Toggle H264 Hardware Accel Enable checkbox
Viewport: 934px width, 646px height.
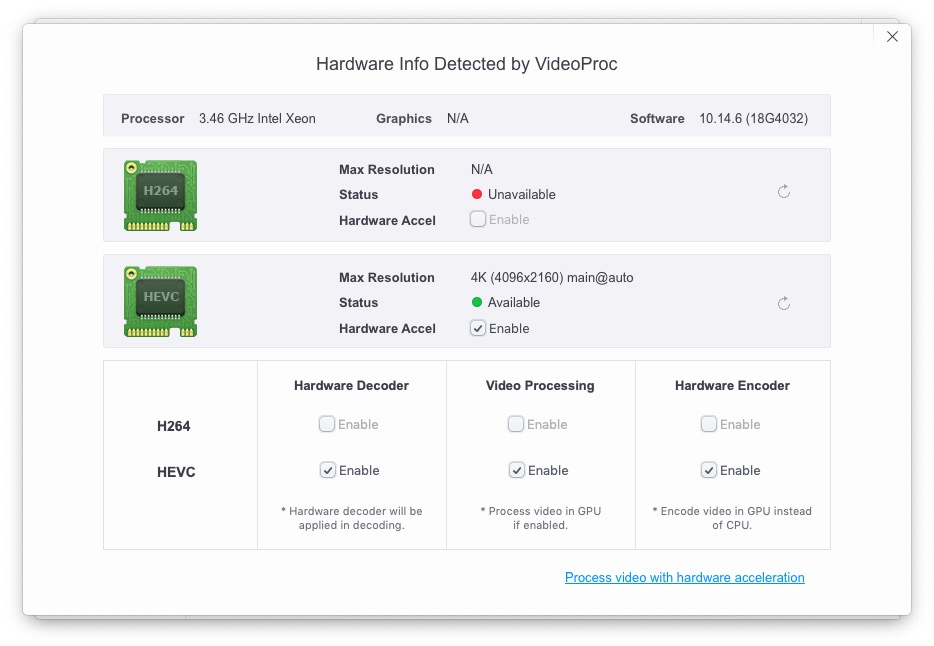coord(478,219)
